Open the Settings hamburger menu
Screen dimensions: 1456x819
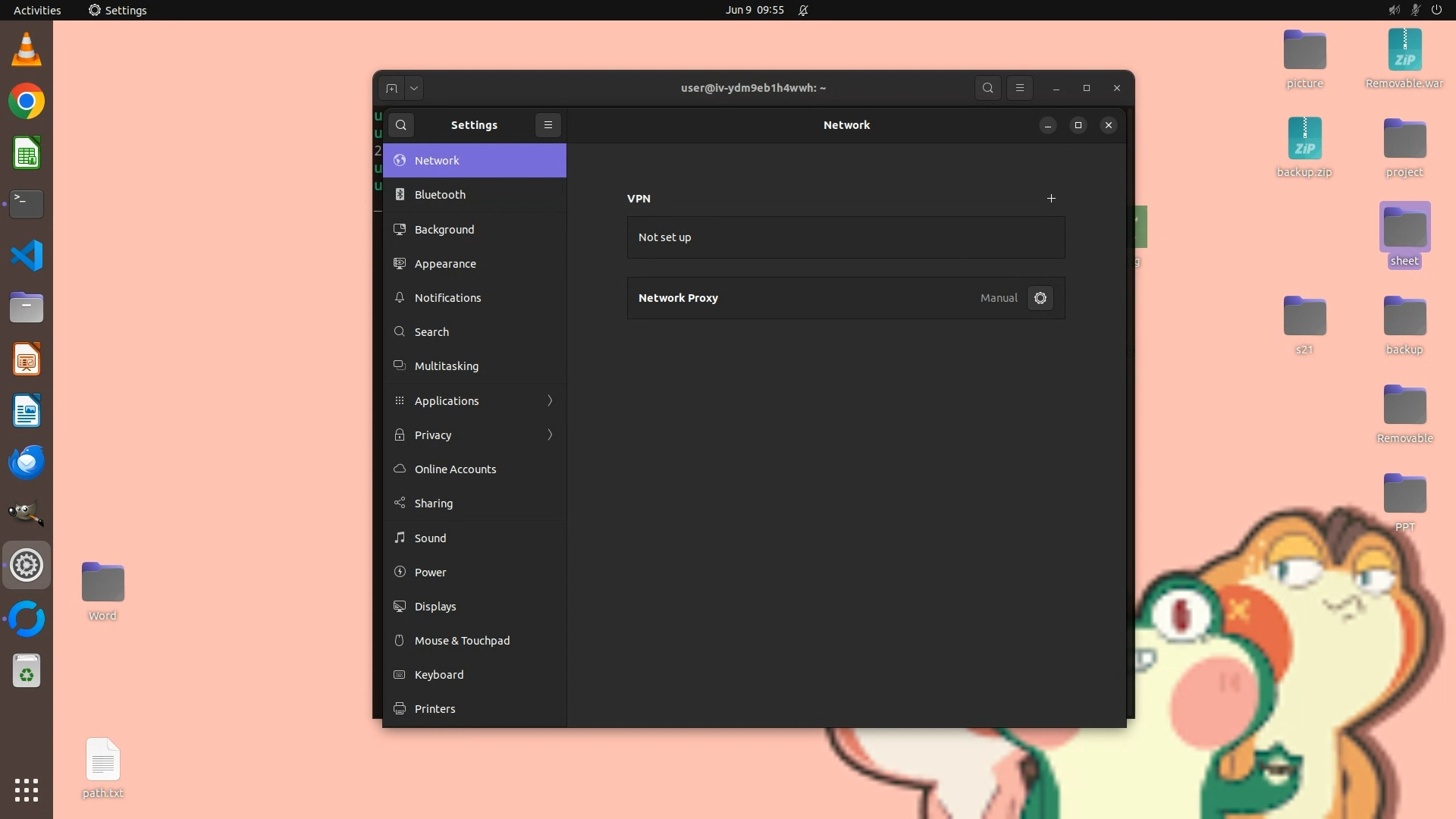coord(548,125)
